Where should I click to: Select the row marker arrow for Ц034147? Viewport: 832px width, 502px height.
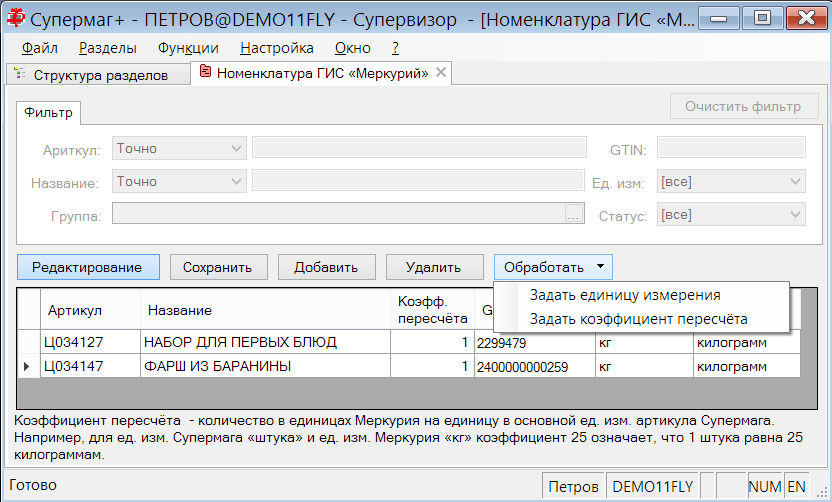tap(27, 366)
